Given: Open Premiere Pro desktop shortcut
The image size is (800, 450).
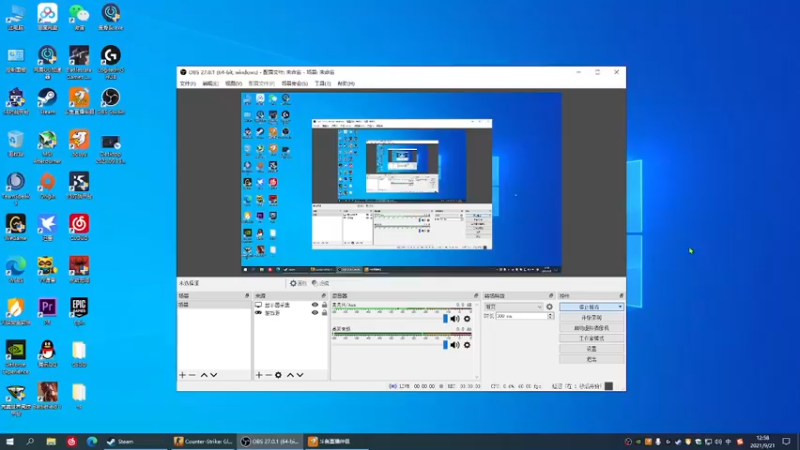Looking at the screenshot, I should click(x=47, y=311).
